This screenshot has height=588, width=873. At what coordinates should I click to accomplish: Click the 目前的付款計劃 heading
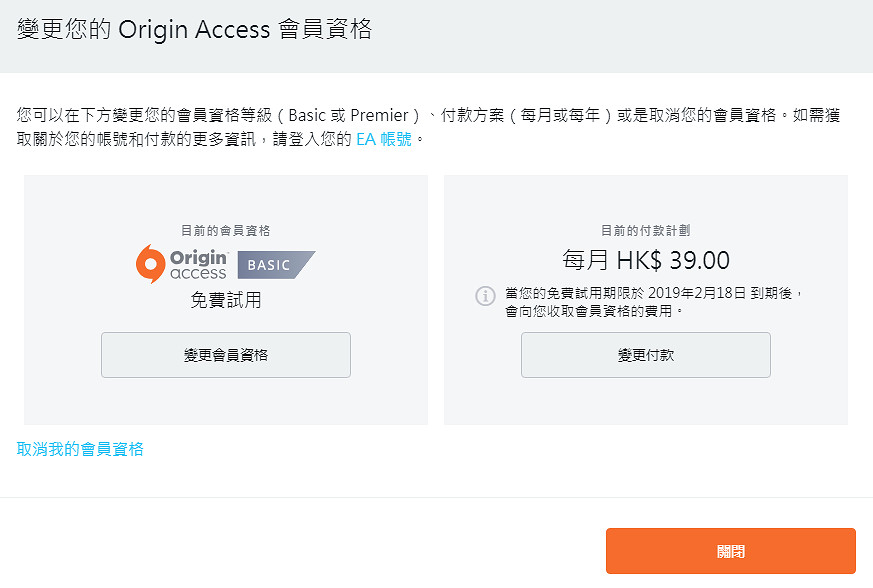coord(645,230)
